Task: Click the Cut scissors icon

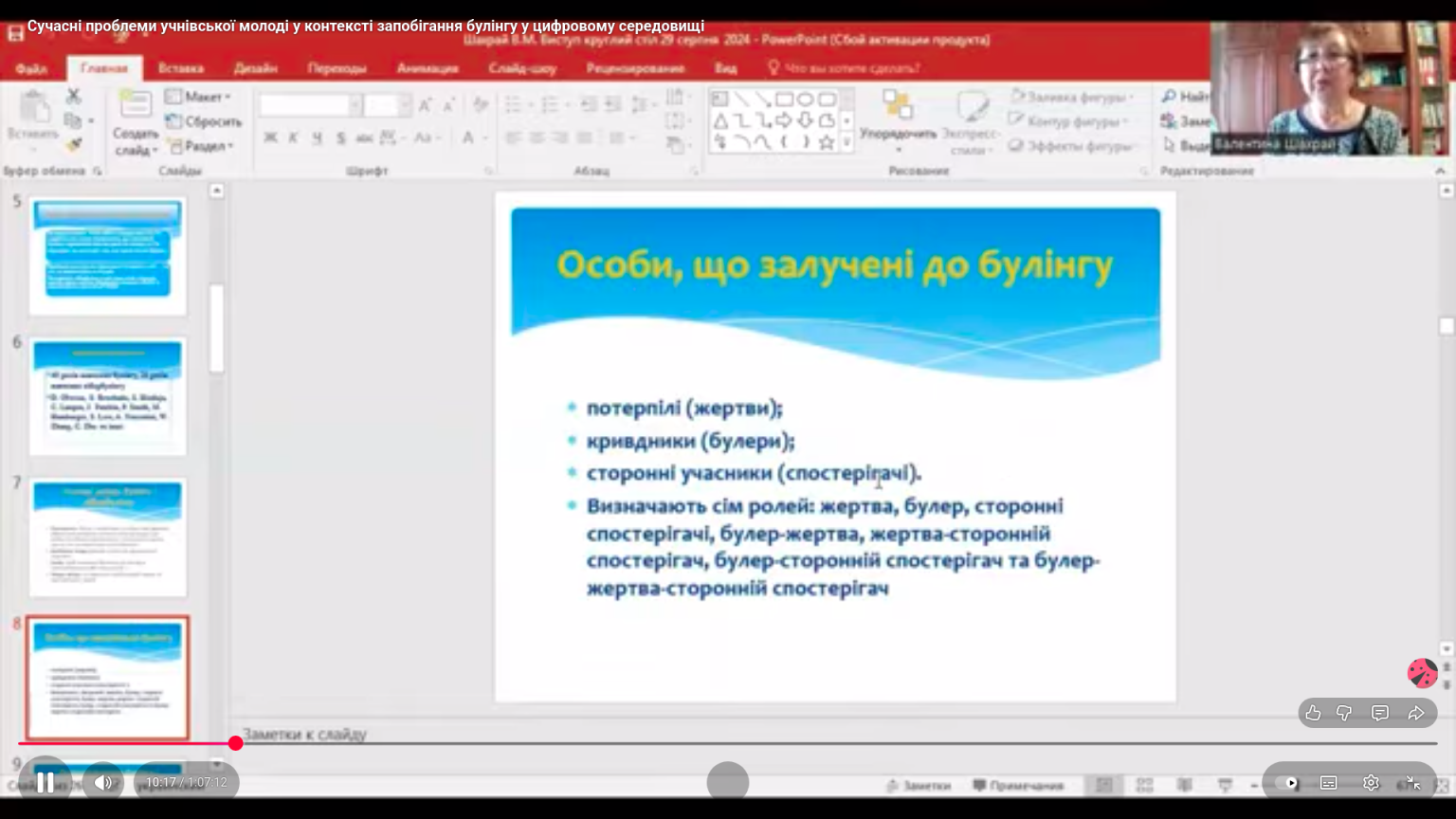Action: [x=73, y=96]
